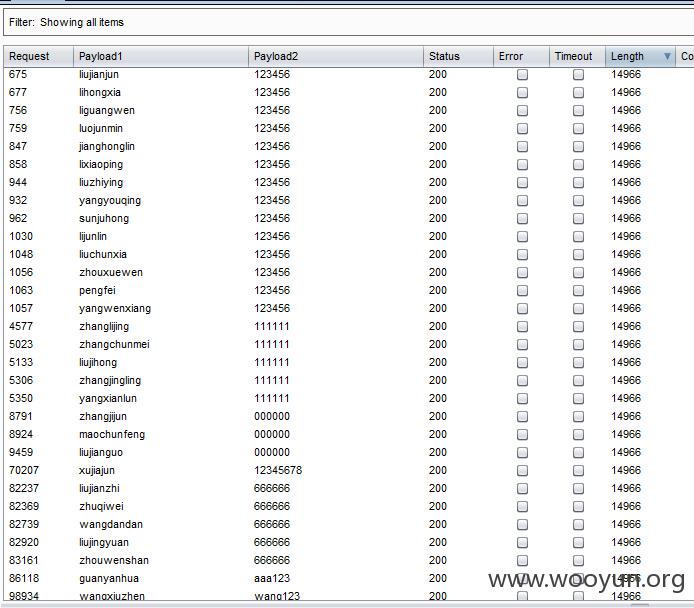Tick the Timeout checkbox for zhouwenshan
This screenshot has width=694, height=608.
pyautogui.click(x=578, y=560)
